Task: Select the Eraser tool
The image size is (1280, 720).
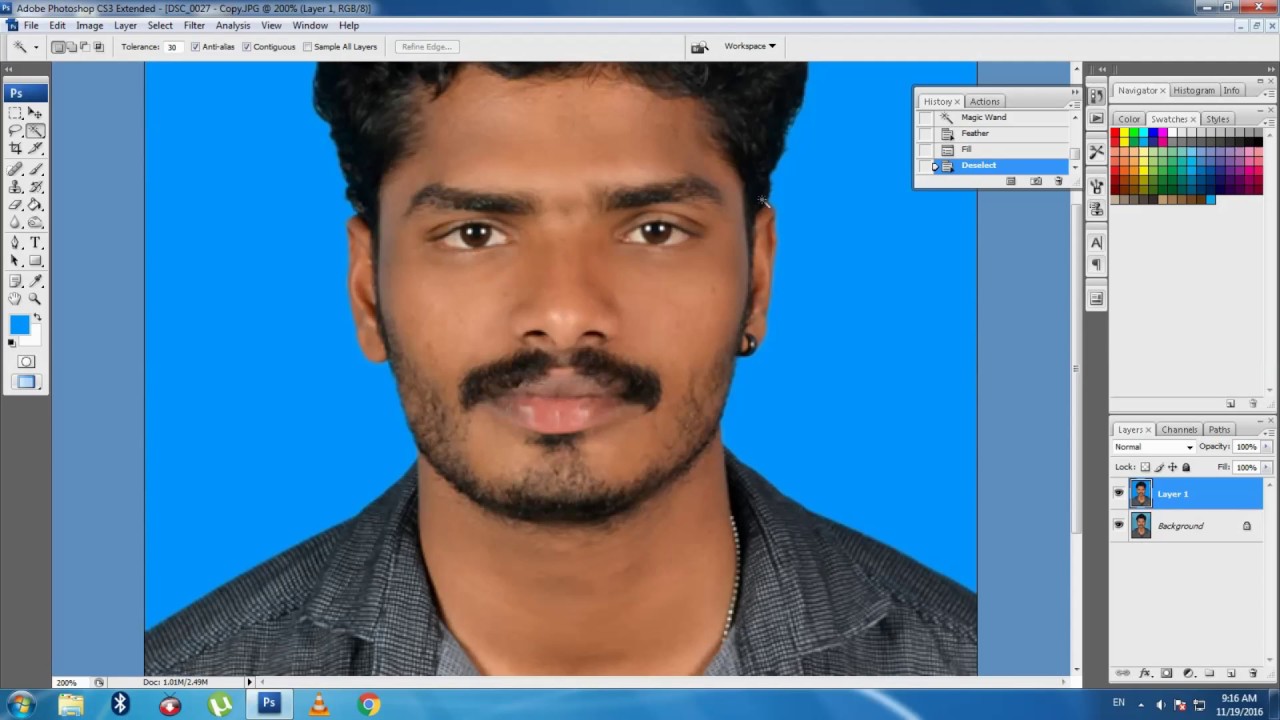Action: click(x=15, y=205)
